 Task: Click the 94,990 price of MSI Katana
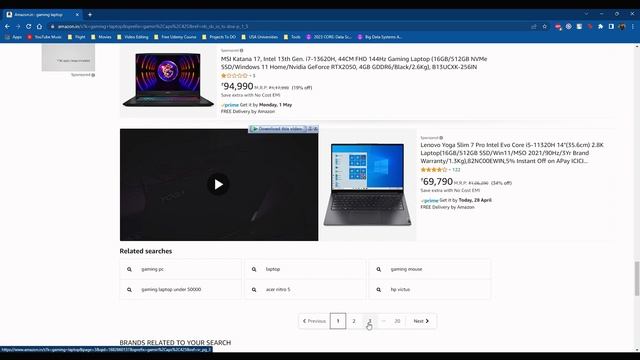coord(237,87)
